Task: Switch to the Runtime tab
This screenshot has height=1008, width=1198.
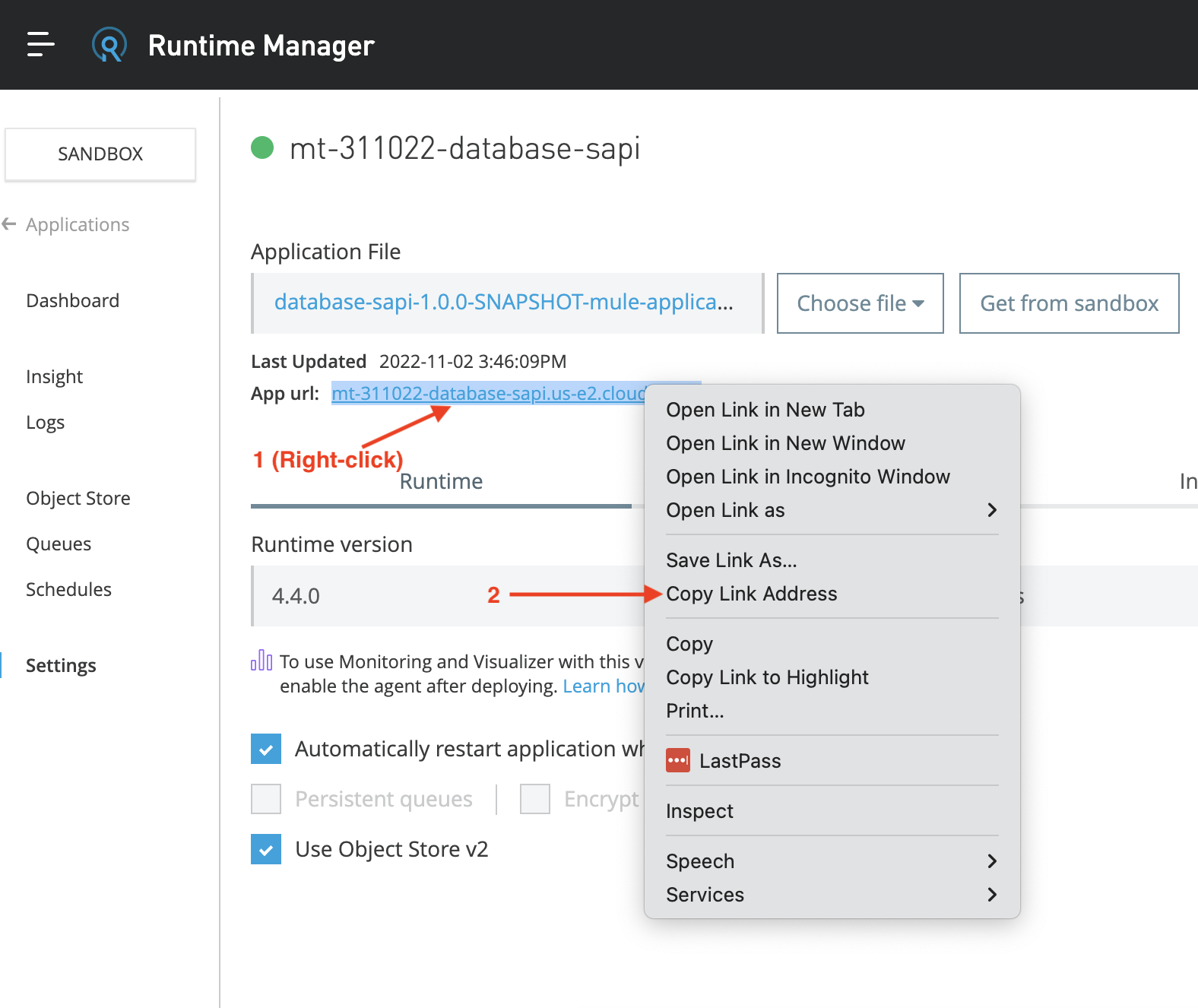Action: pyautogui.click(x=441, y=482)
